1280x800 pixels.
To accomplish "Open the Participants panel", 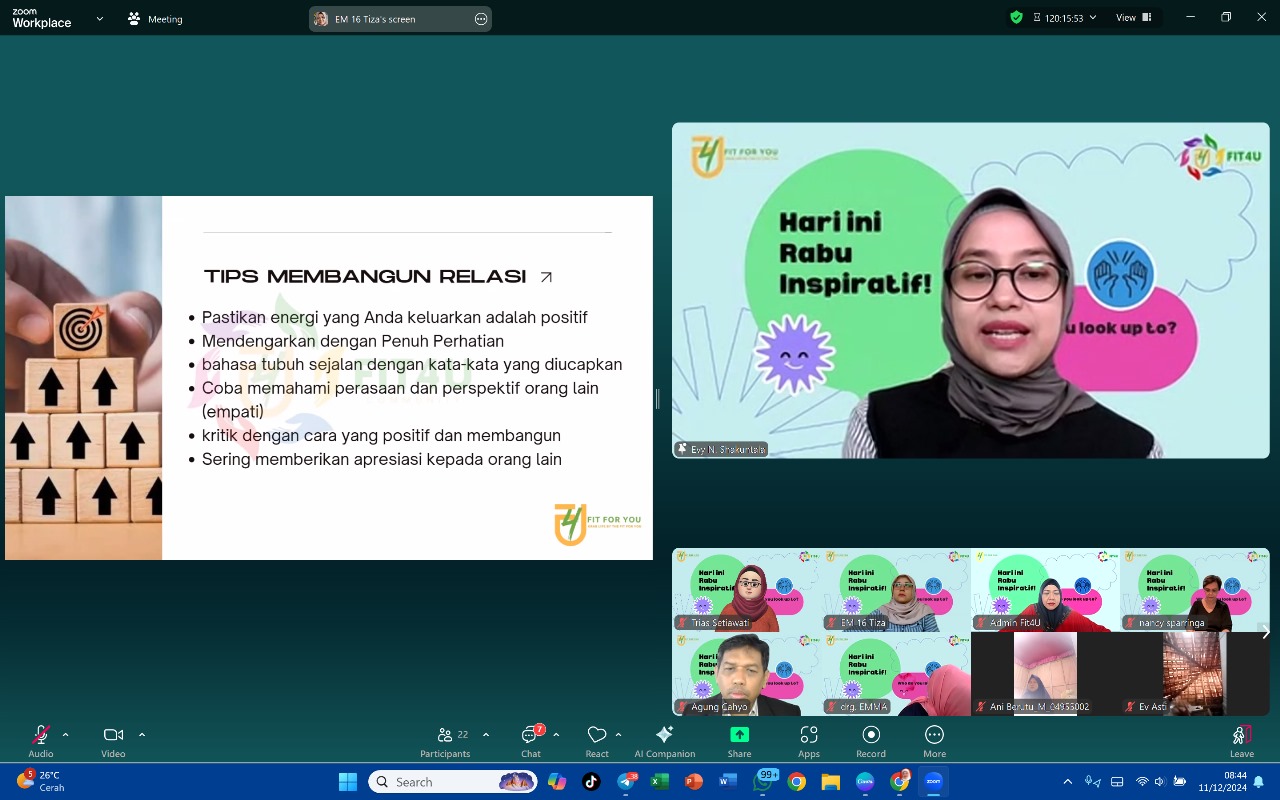I will click(x=445, y=741).
